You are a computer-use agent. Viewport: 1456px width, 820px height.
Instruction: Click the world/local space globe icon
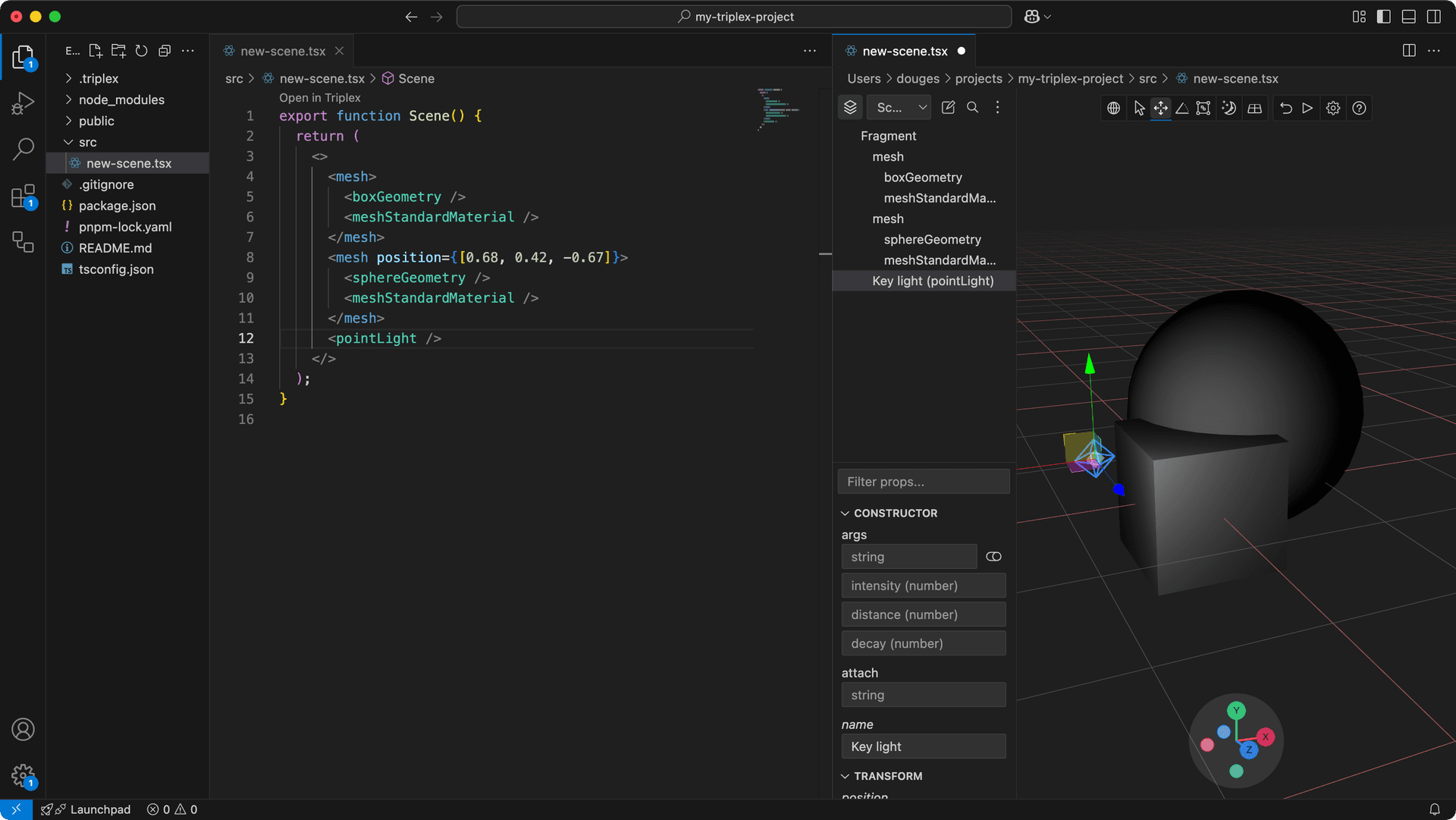click(1113, 108)
